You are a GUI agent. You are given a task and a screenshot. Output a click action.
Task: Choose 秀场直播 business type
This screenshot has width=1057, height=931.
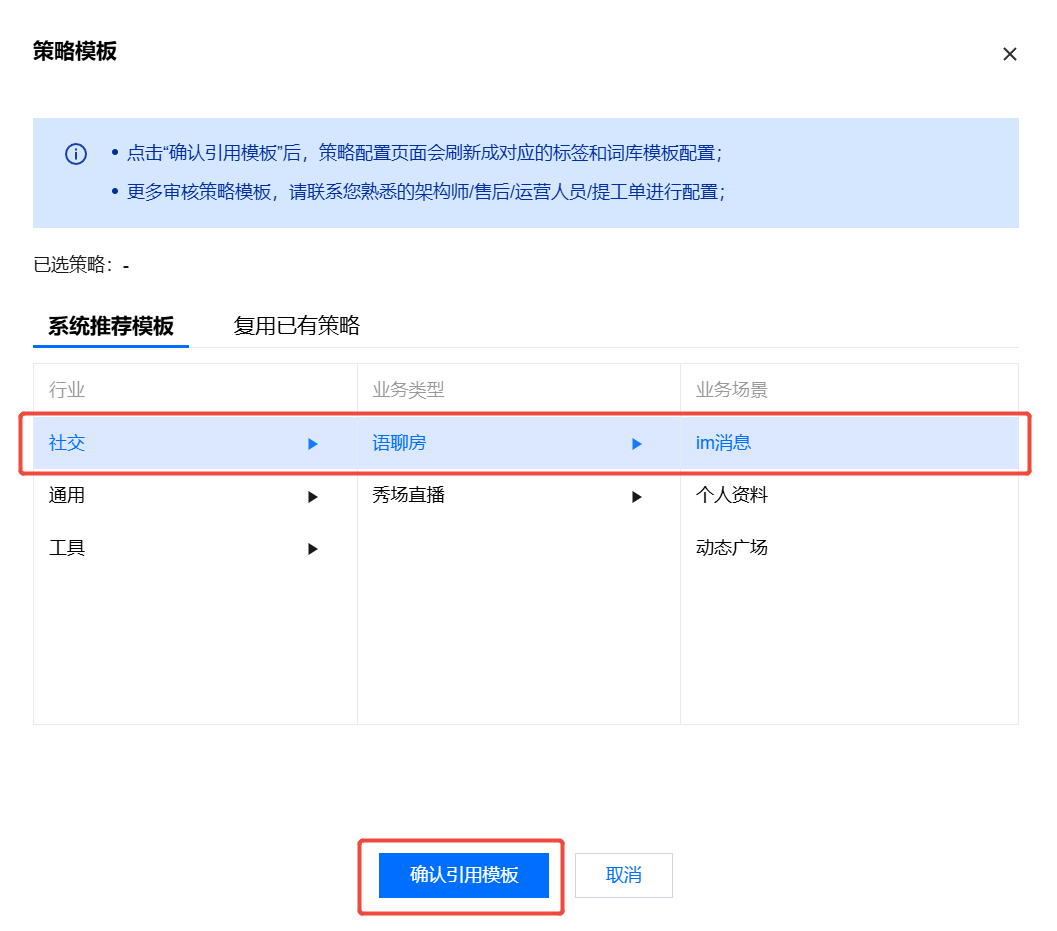pyautogui.click(x=408, y=496)
